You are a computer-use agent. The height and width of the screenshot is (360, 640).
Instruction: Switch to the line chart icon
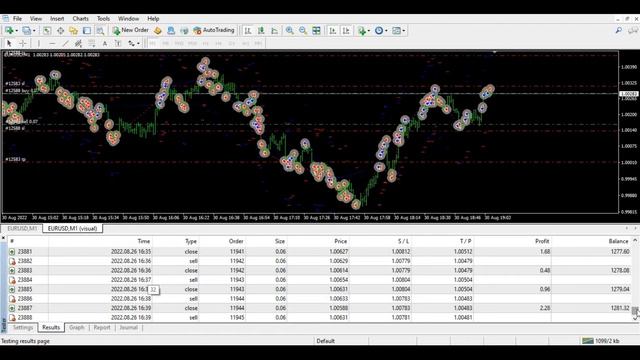click(x=275, y=31)
